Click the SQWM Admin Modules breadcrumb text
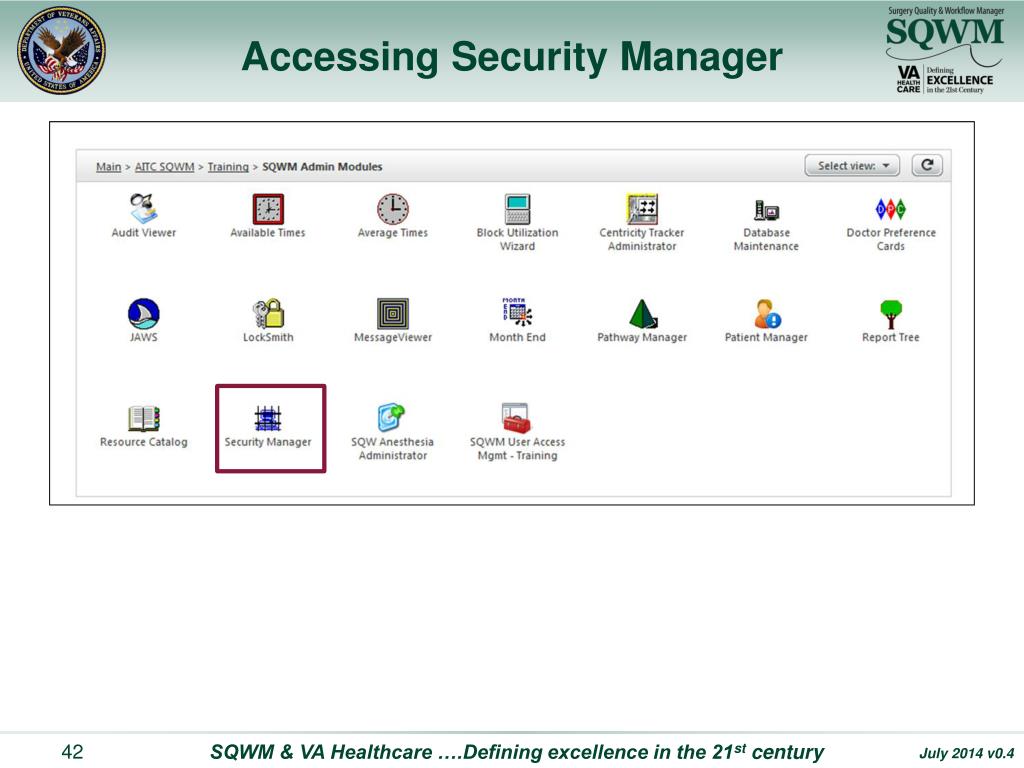This screenshot has width=1024, height=768. (x=322, y=167)
